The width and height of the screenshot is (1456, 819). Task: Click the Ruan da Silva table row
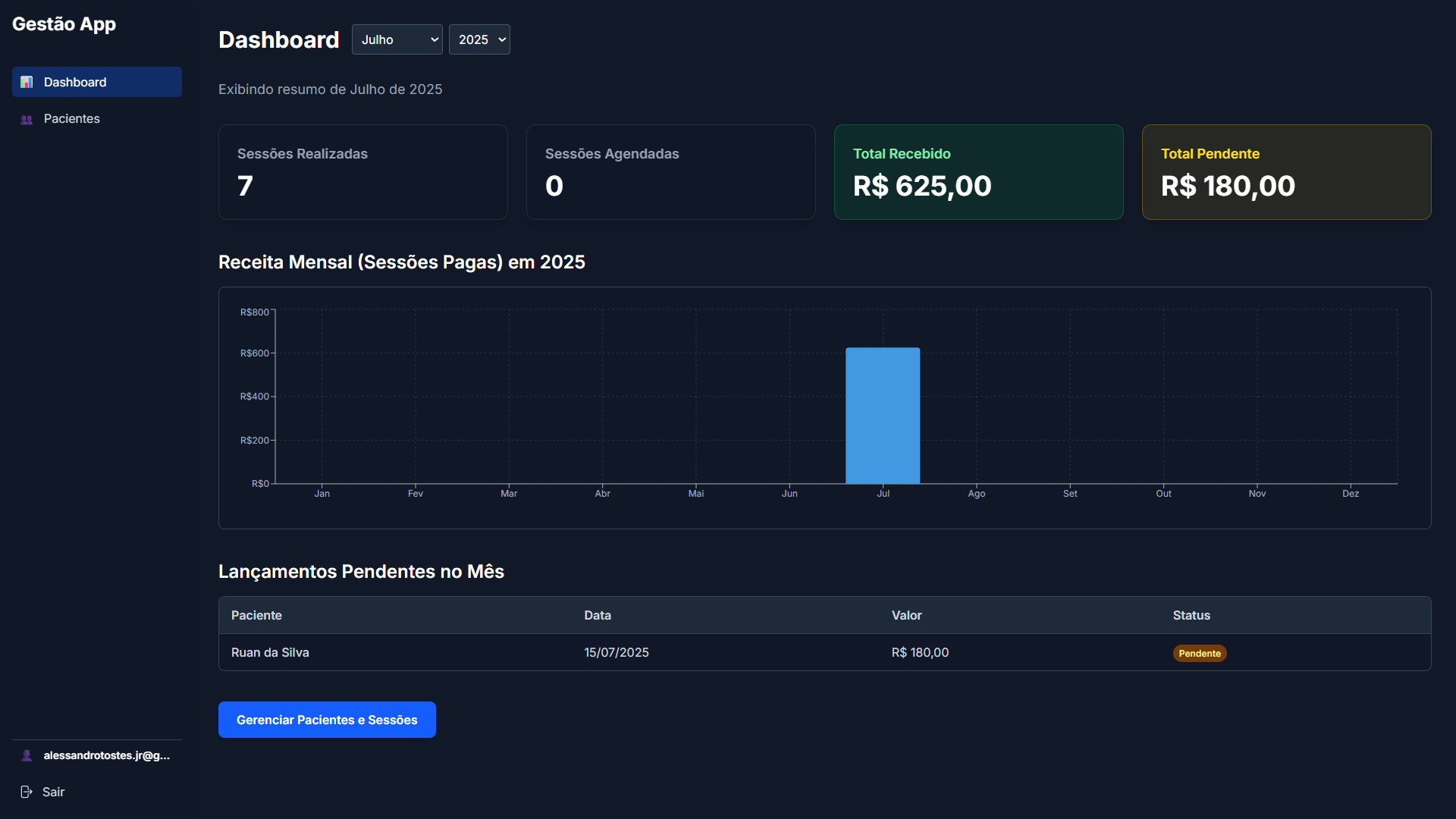270,652
